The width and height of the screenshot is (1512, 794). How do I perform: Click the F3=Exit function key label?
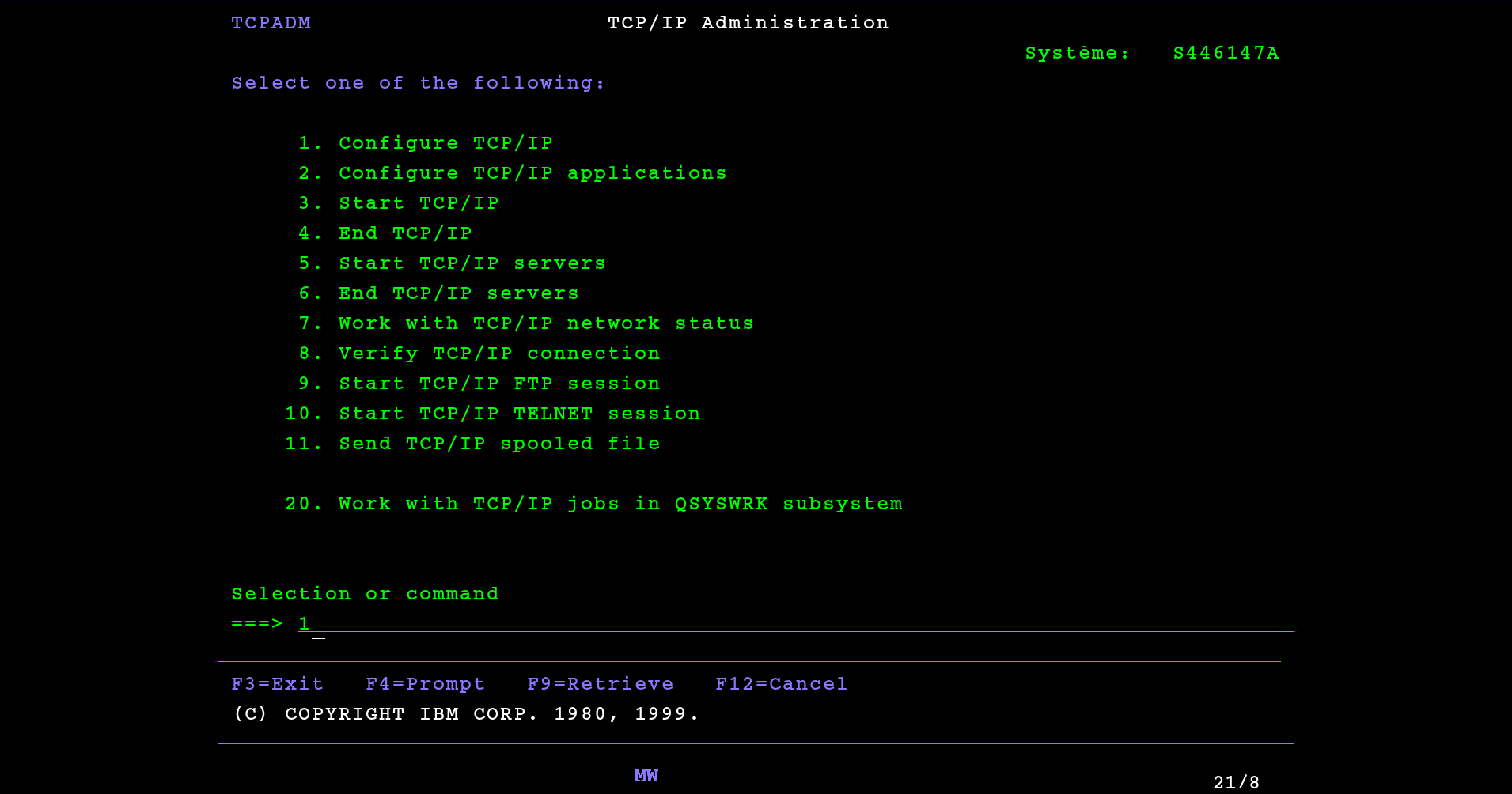[x=276, y=683]
